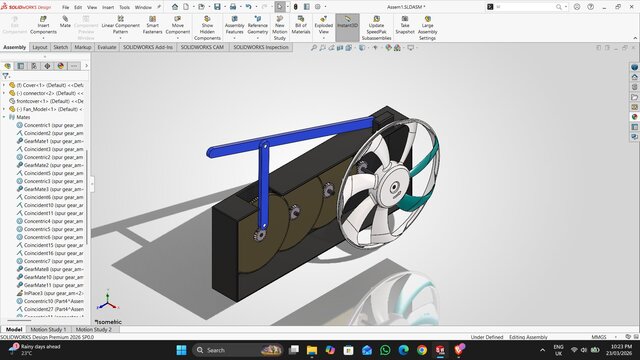The height and width of the screenshot is (360, 640).
Task: Create a New Motion Study
Action: (x=280, y=28)
